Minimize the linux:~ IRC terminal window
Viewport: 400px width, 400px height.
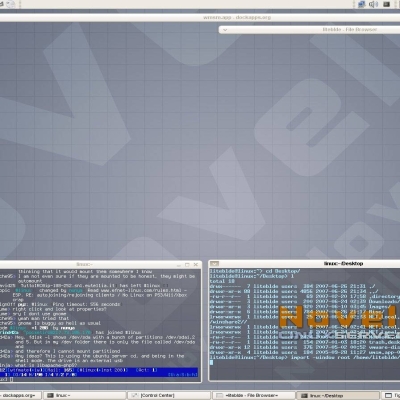pyautogui.click(x=179, y=265)
